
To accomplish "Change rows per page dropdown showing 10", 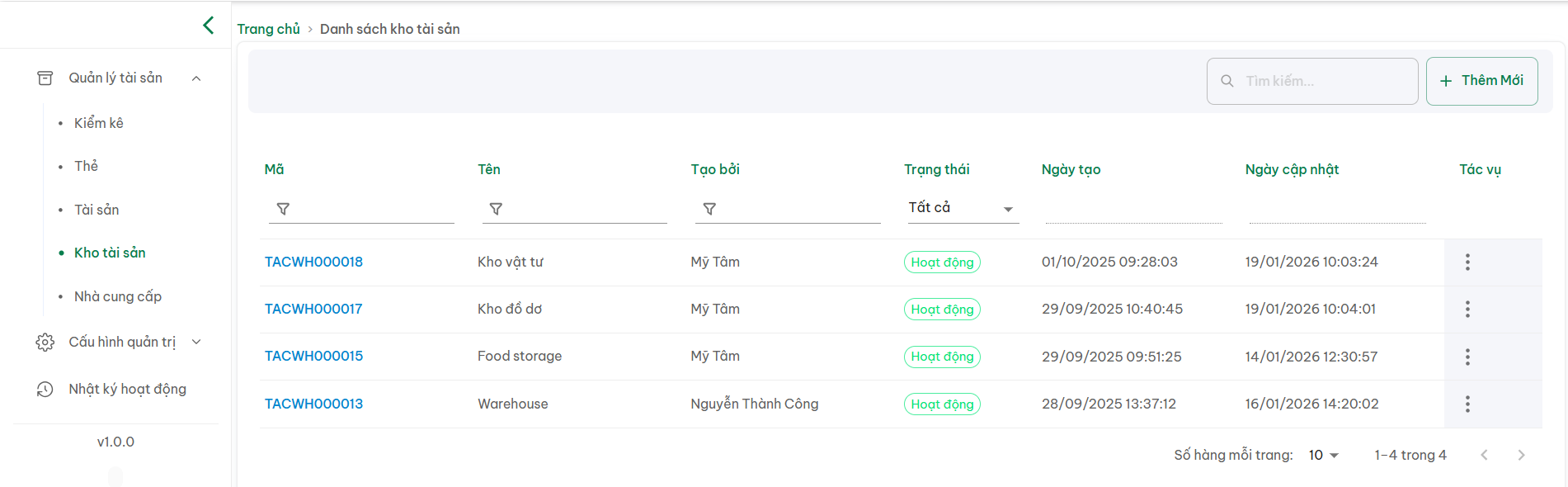I will 1323,456.
